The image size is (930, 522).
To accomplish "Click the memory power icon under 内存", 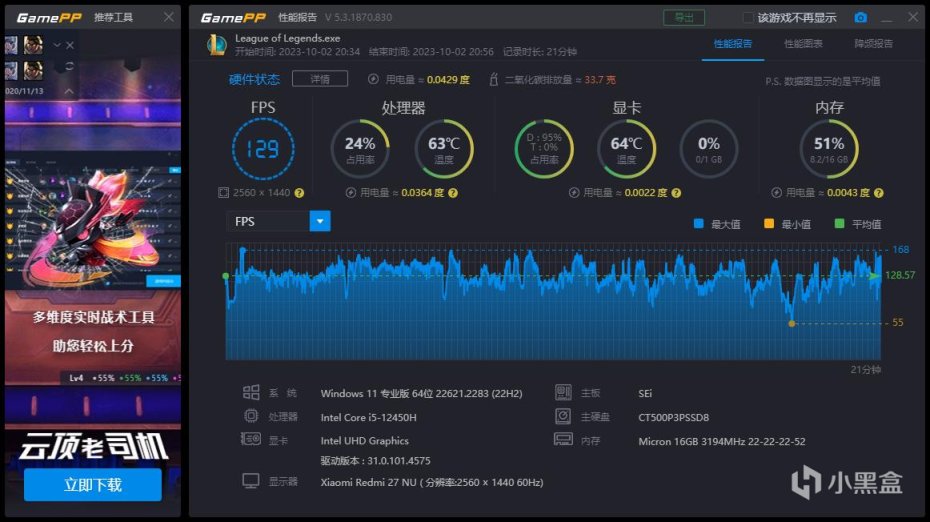I will 776,193.
